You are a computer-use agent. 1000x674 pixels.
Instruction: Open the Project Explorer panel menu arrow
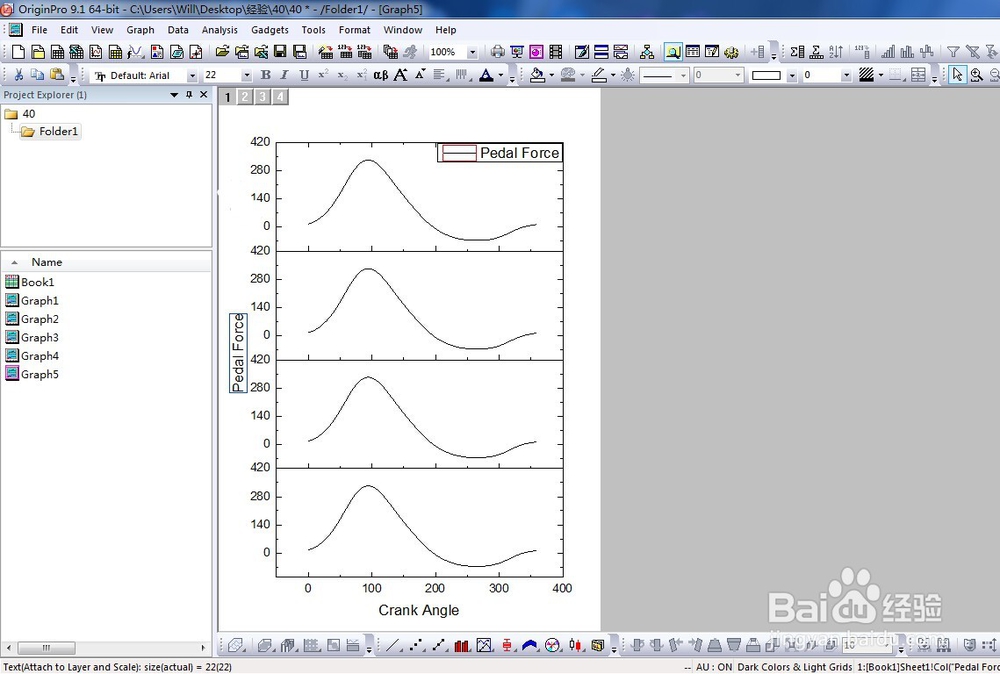tap(174, 94)
